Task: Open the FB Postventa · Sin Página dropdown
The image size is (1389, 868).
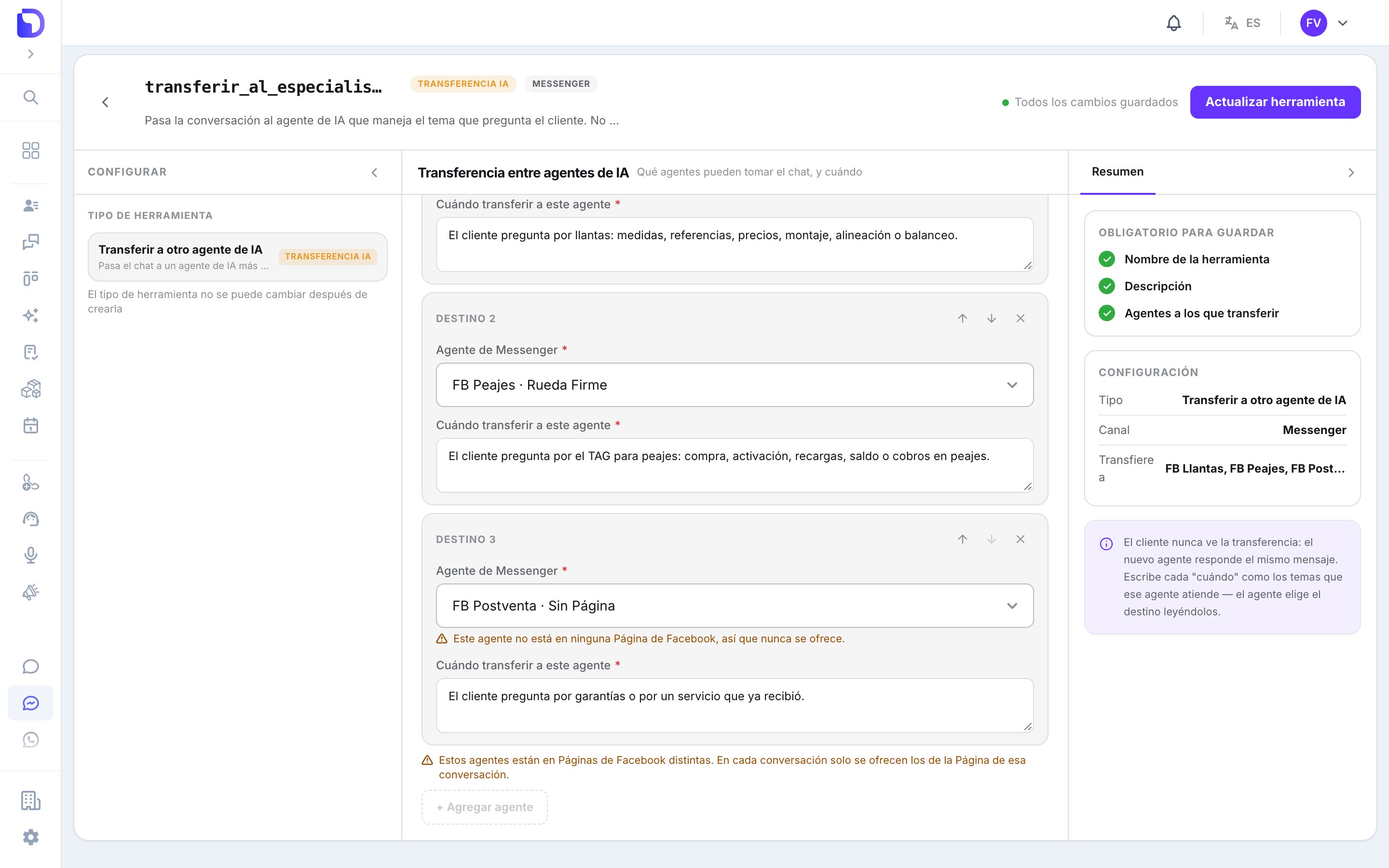Action: point(735,606)
